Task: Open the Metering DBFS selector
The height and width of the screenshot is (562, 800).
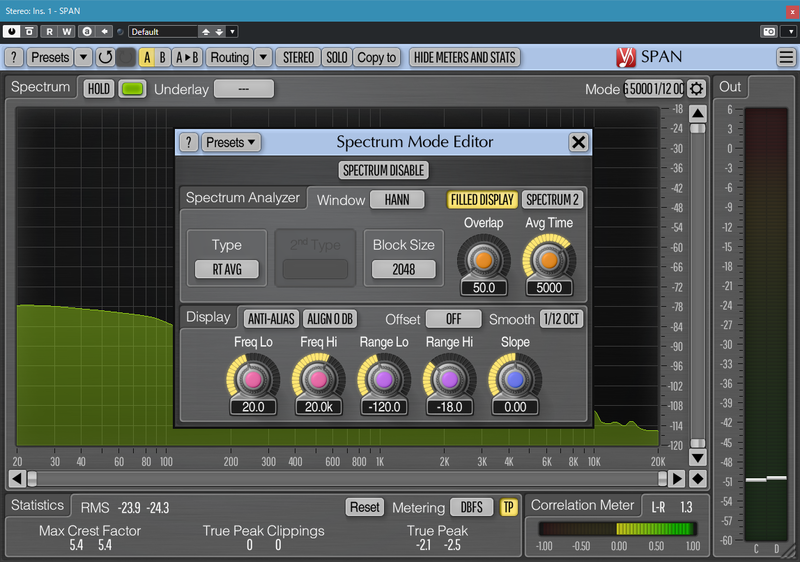Action: (471, 507)
